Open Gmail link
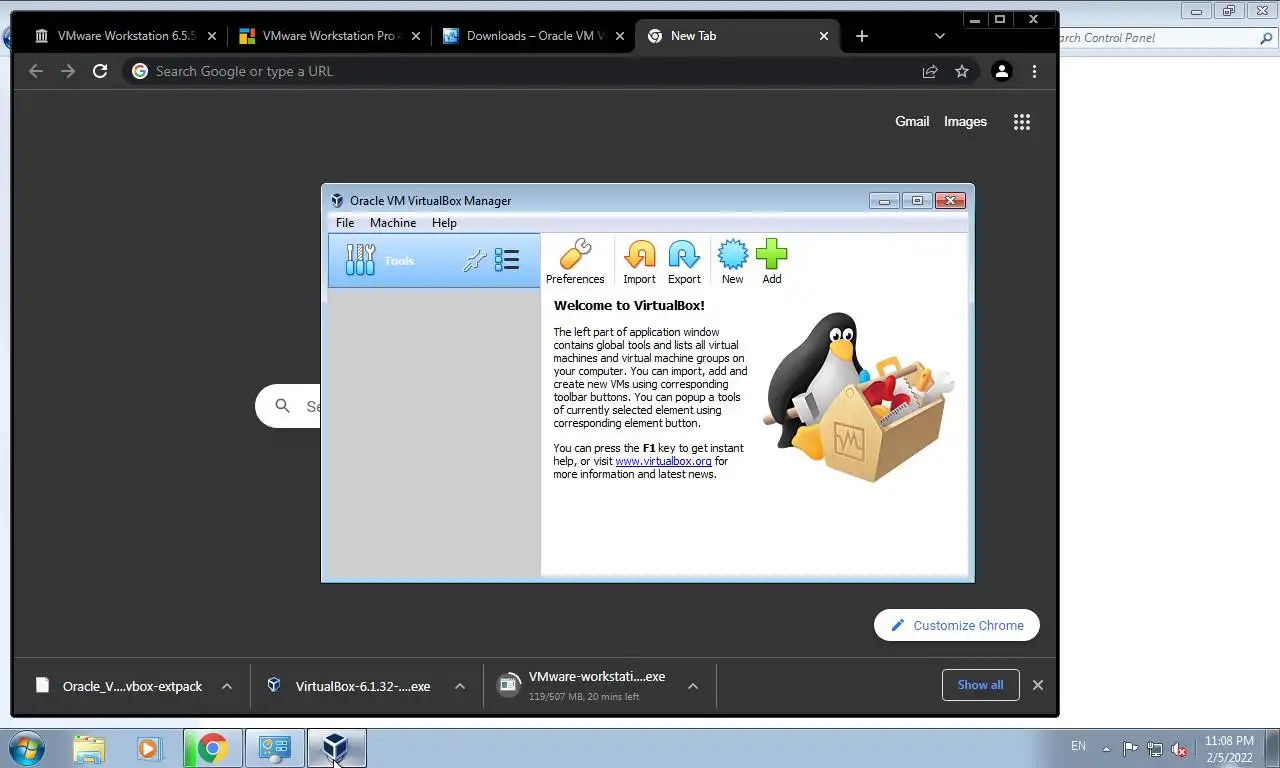This screenshot has height=768, width=1280. [x=912, y=121]
